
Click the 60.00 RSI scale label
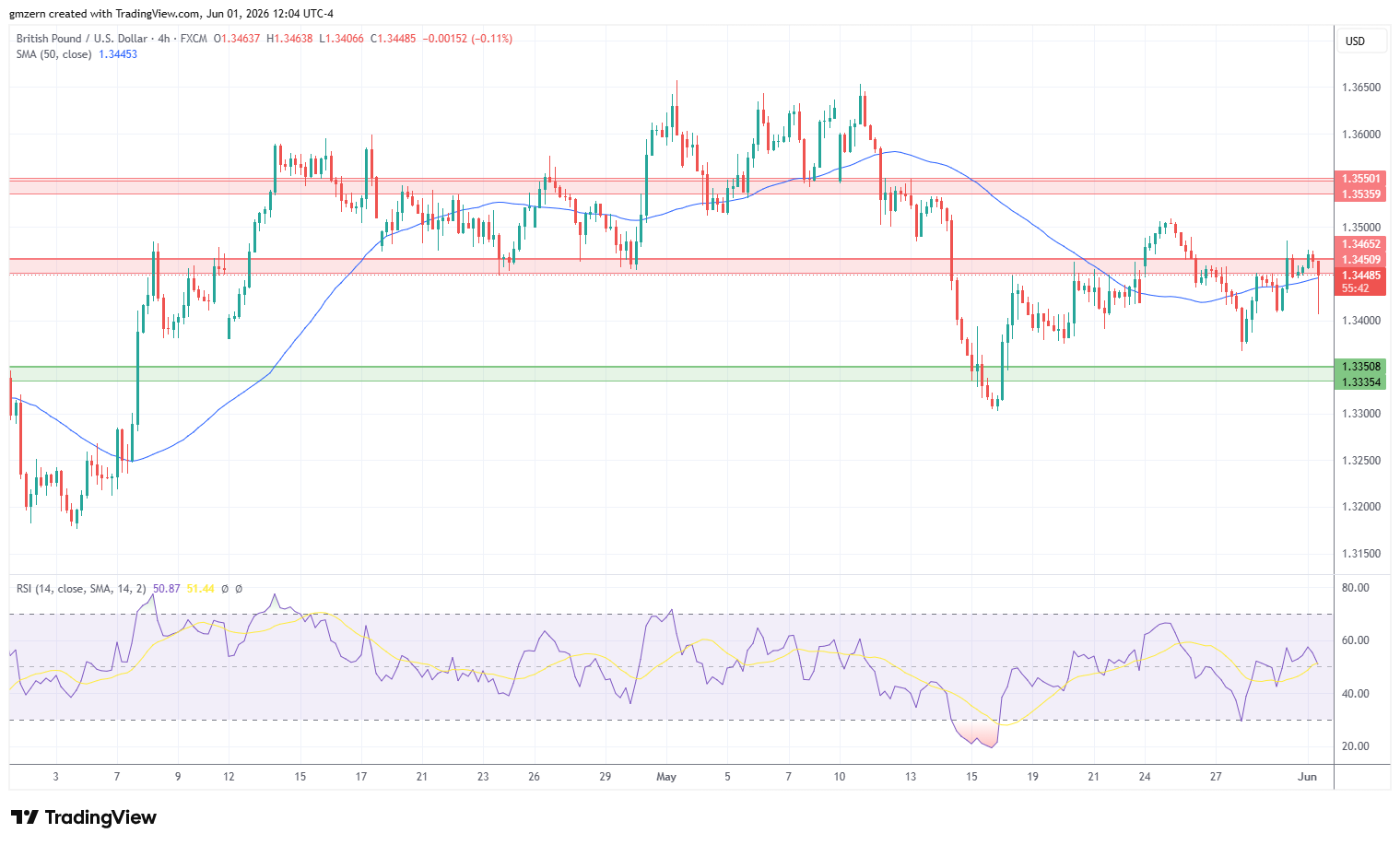pyautogui.click(x=1357, y=640)
